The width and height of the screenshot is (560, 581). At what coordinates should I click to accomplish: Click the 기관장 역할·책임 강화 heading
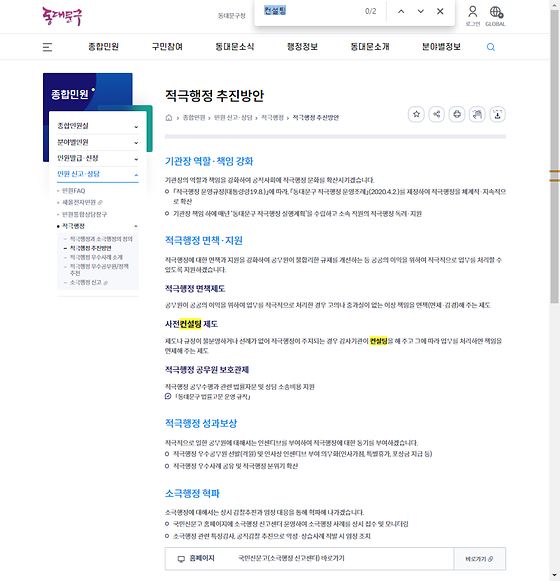[x=209, y=161]
